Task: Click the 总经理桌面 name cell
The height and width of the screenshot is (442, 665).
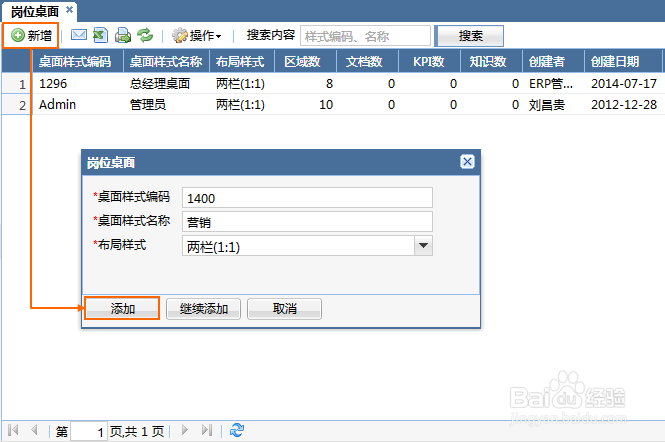Action: 166,84
